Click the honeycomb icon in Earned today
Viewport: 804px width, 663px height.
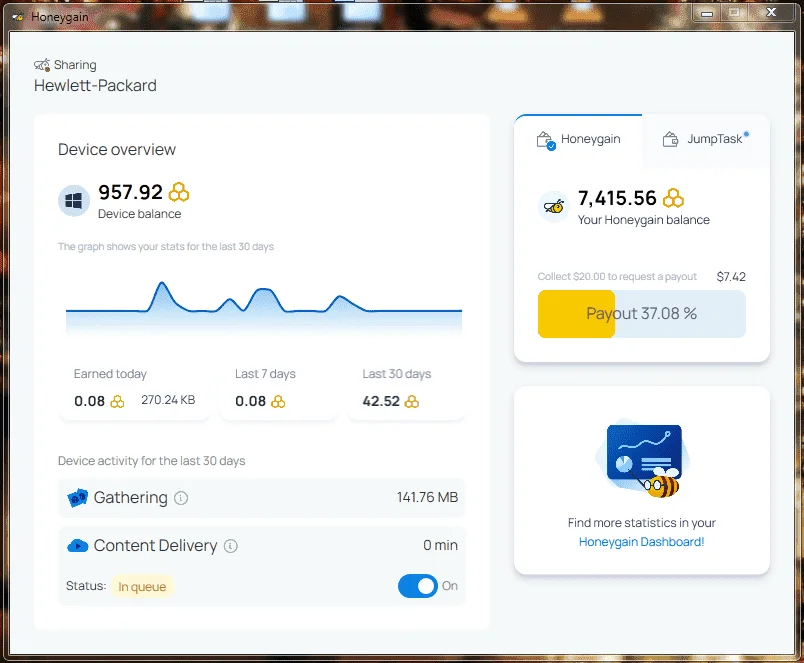point(117,401)
